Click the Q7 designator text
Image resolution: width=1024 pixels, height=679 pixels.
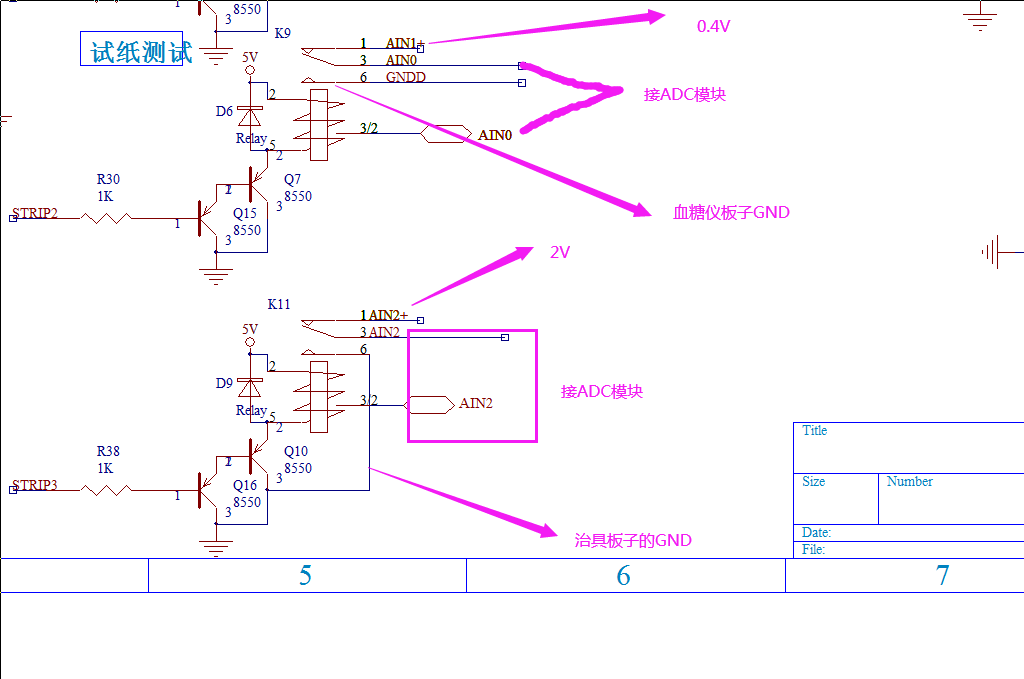click(x=293, y=179)
